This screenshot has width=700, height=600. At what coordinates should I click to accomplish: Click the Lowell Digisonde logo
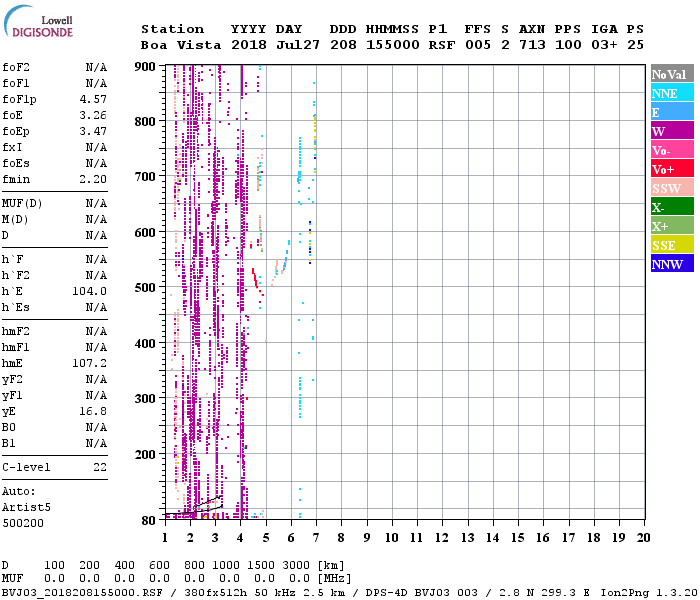pos(38,22)
